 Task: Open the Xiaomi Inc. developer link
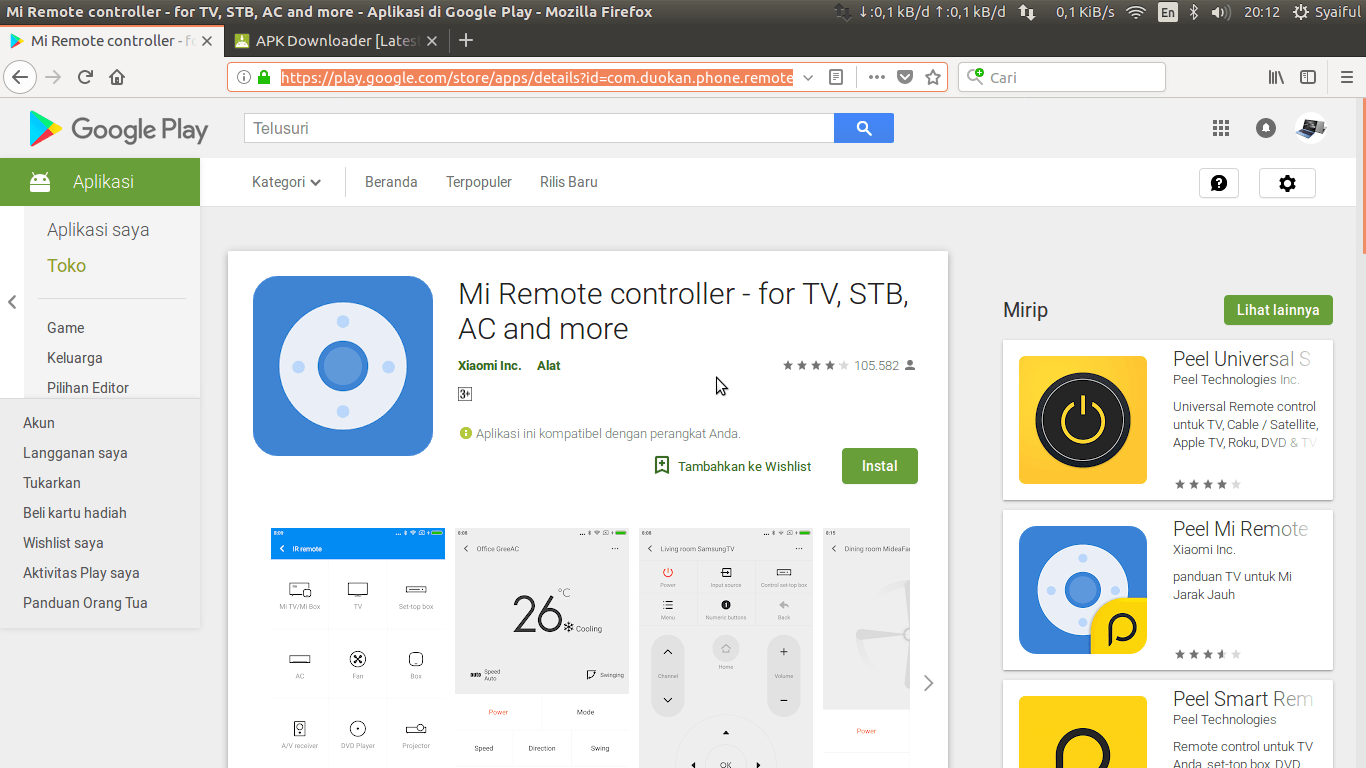(x=489, y=366)
